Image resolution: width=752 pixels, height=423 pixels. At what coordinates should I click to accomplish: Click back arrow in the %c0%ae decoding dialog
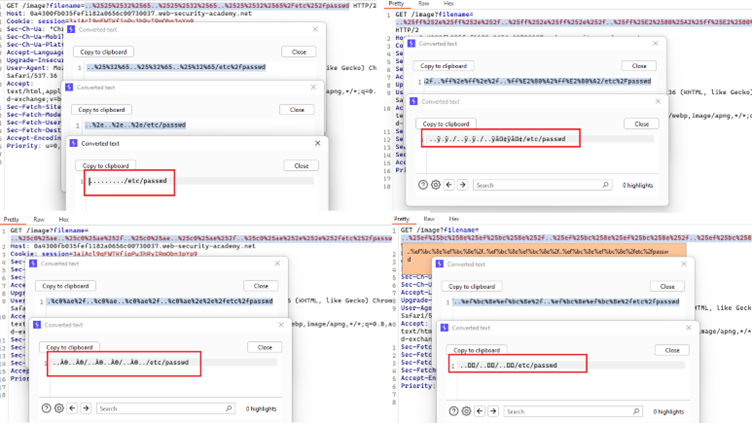pos(72,408)
